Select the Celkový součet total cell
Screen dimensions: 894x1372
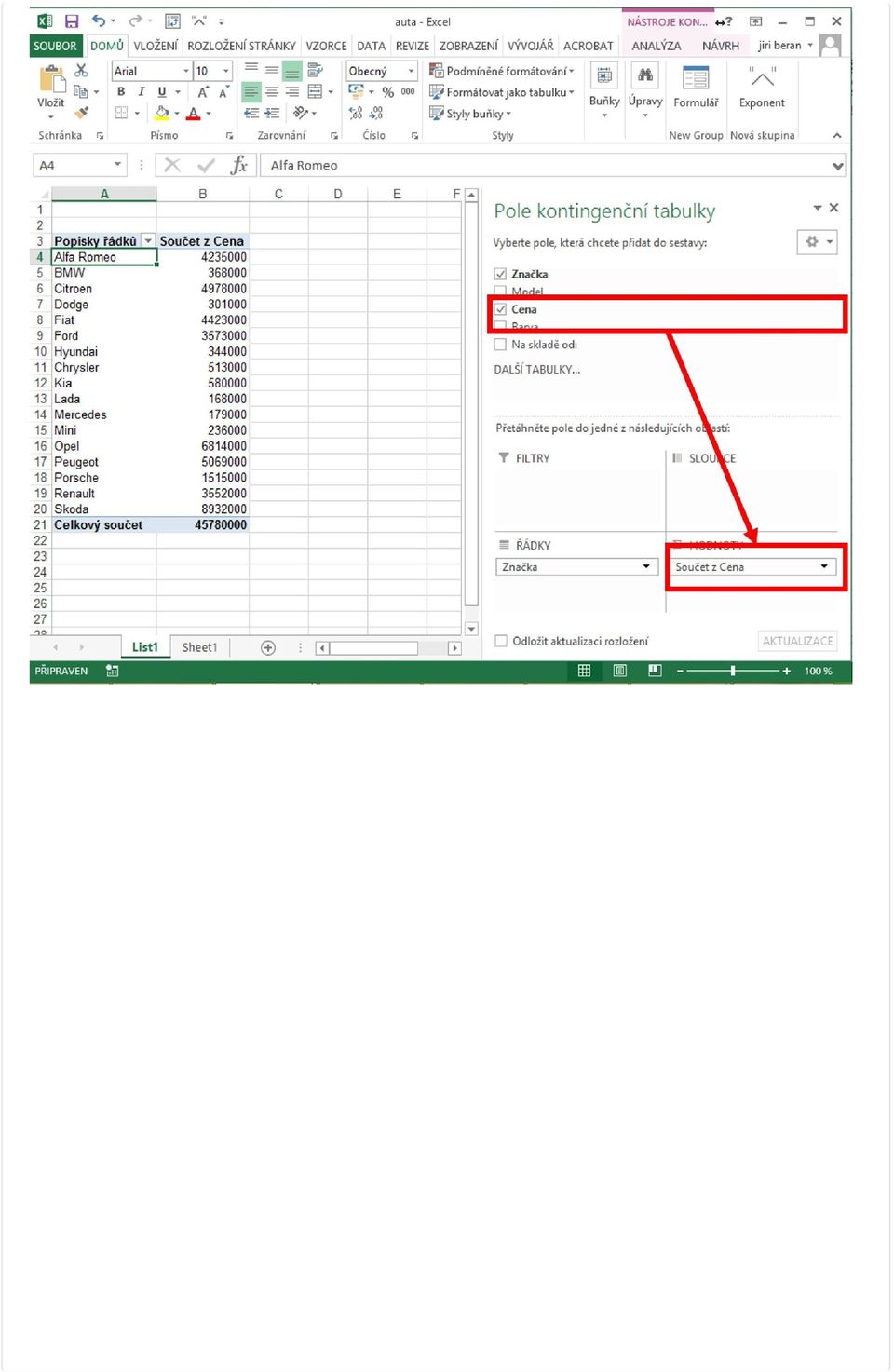click(x=104, y=525)
